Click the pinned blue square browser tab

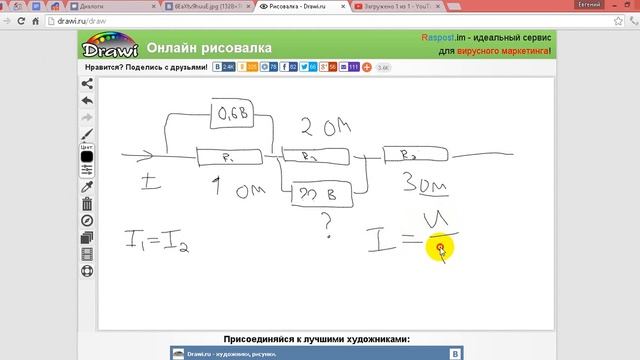[x=36, y=6]
